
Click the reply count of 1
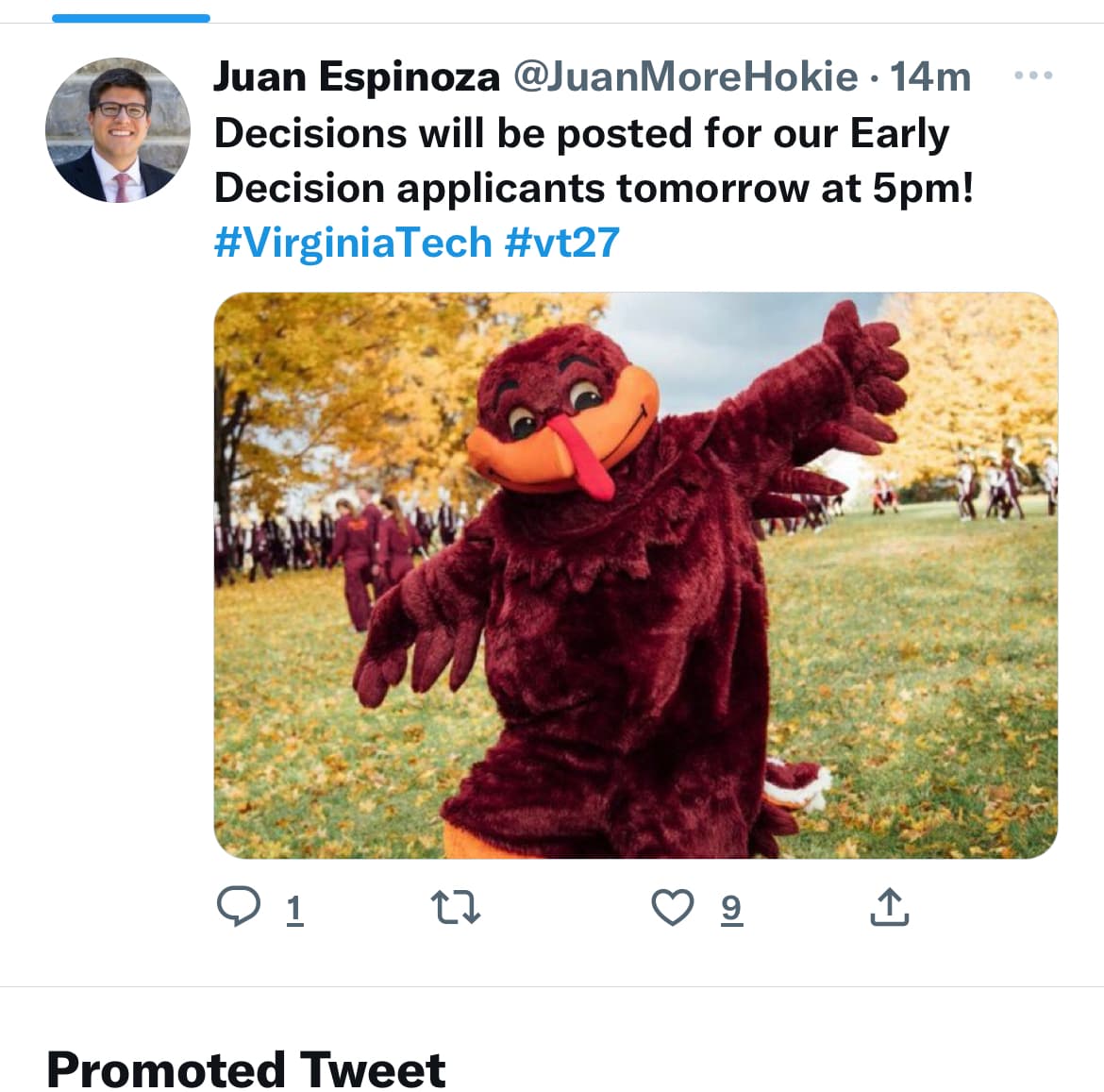coord(294,909)
